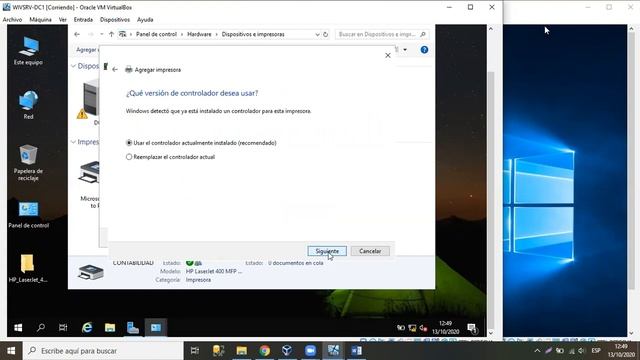Screen dimensions: 640x360
Task: Open the Entrada menu
Action: tap(83, 20)
